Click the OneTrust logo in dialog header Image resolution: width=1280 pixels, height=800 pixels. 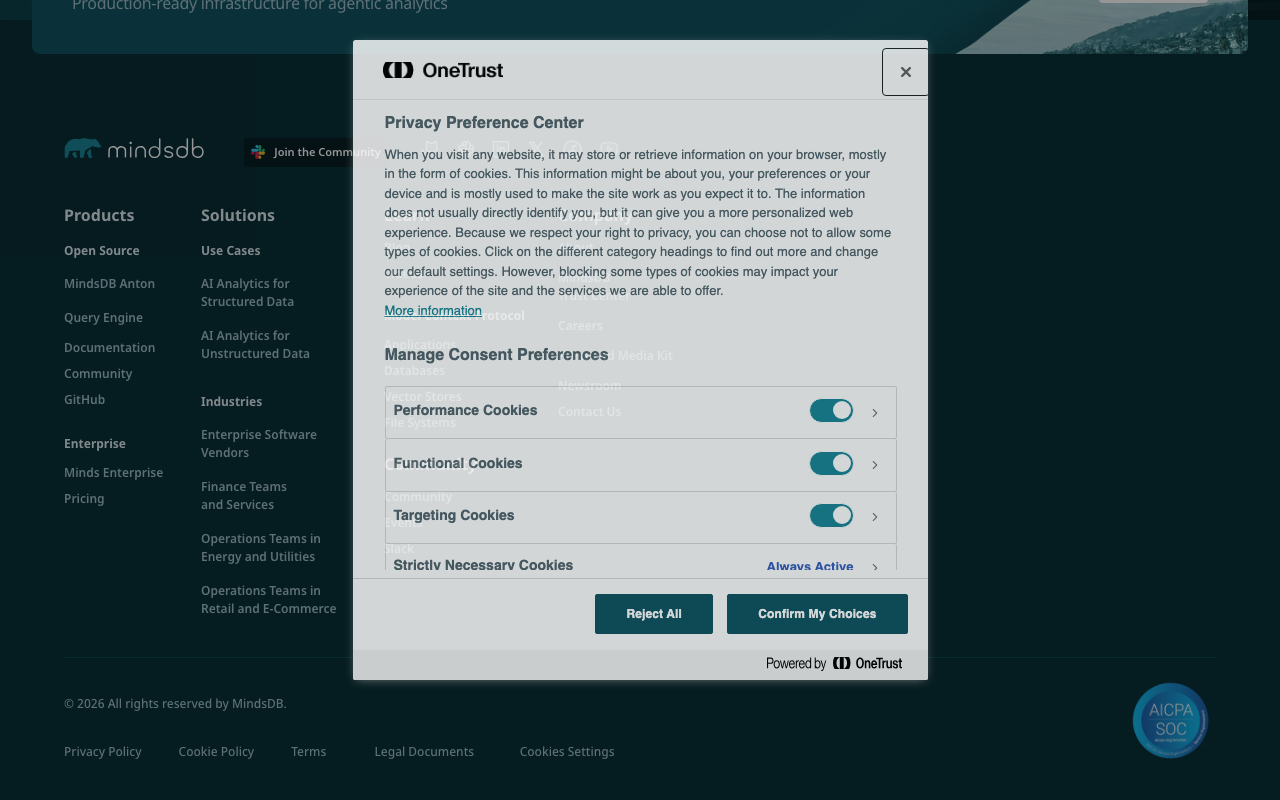coord(443,70)
